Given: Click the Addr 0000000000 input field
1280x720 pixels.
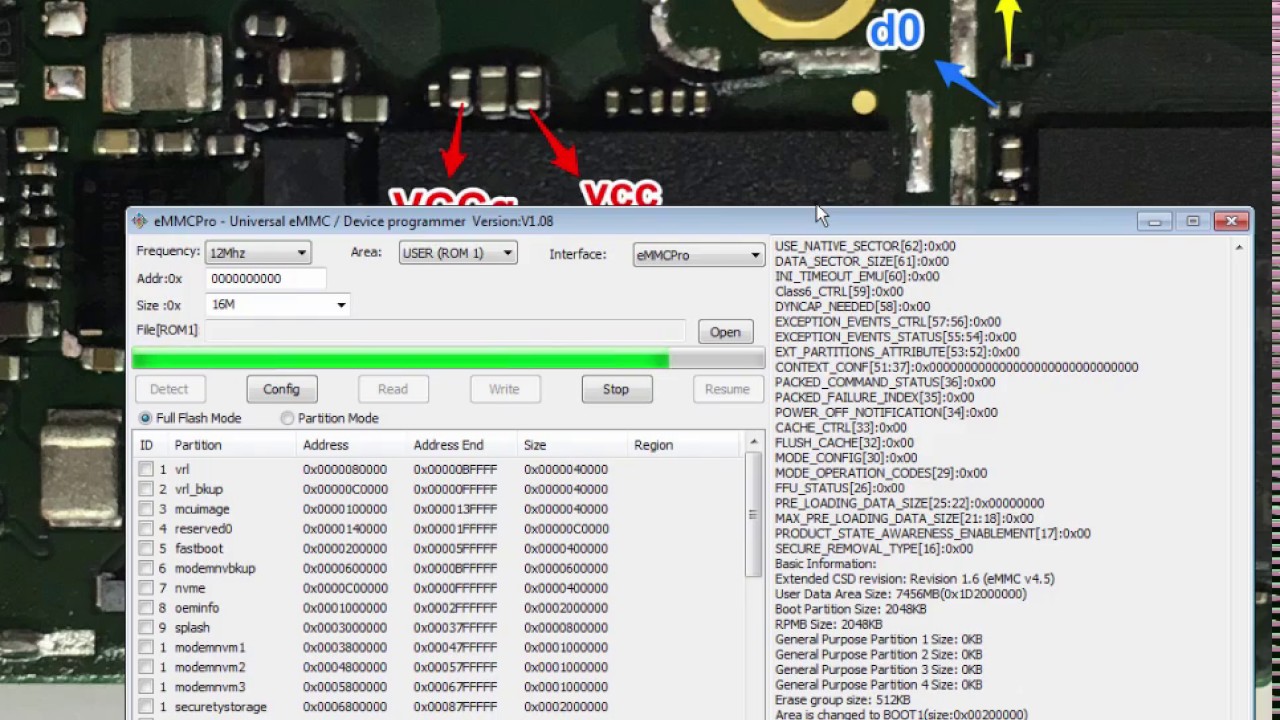Looking at the screenshot, I should point(265,279).
